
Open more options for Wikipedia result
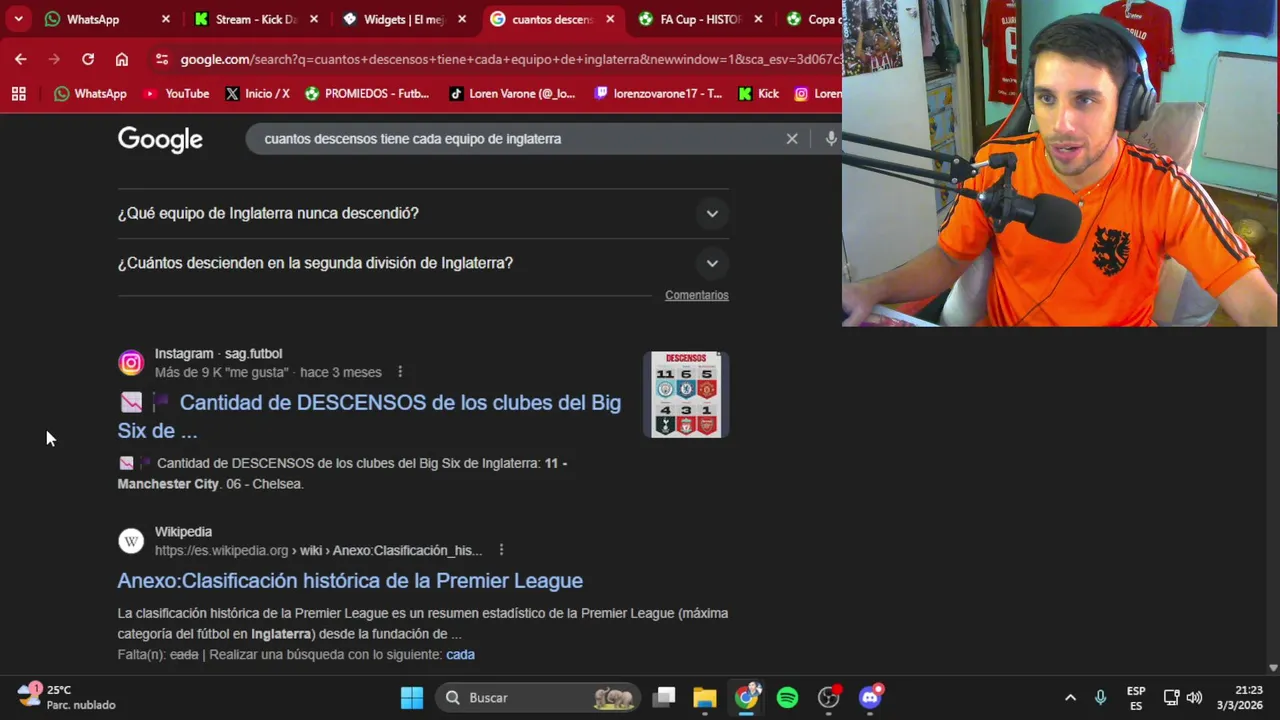point(501,550)
